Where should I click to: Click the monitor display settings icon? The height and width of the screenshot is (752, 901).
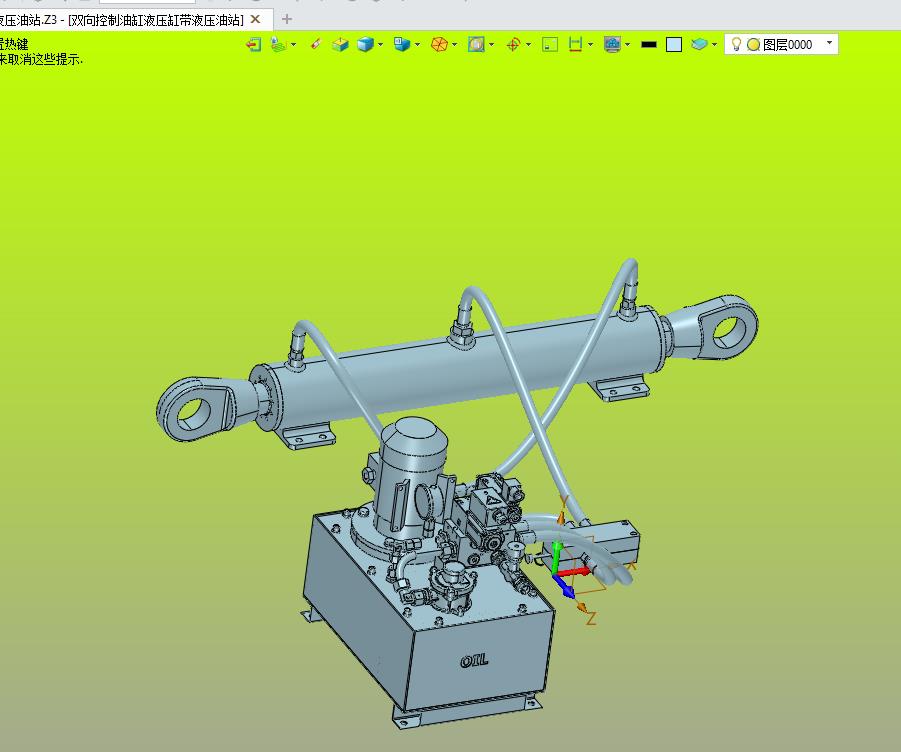(613, 44)
